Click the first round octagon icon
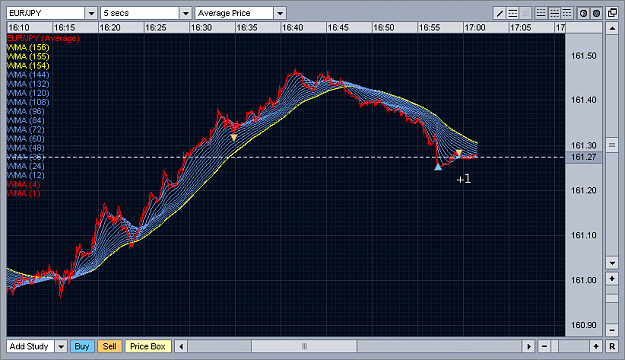The height and width of the screenshot is (360, 625). (x=583, y=13)
